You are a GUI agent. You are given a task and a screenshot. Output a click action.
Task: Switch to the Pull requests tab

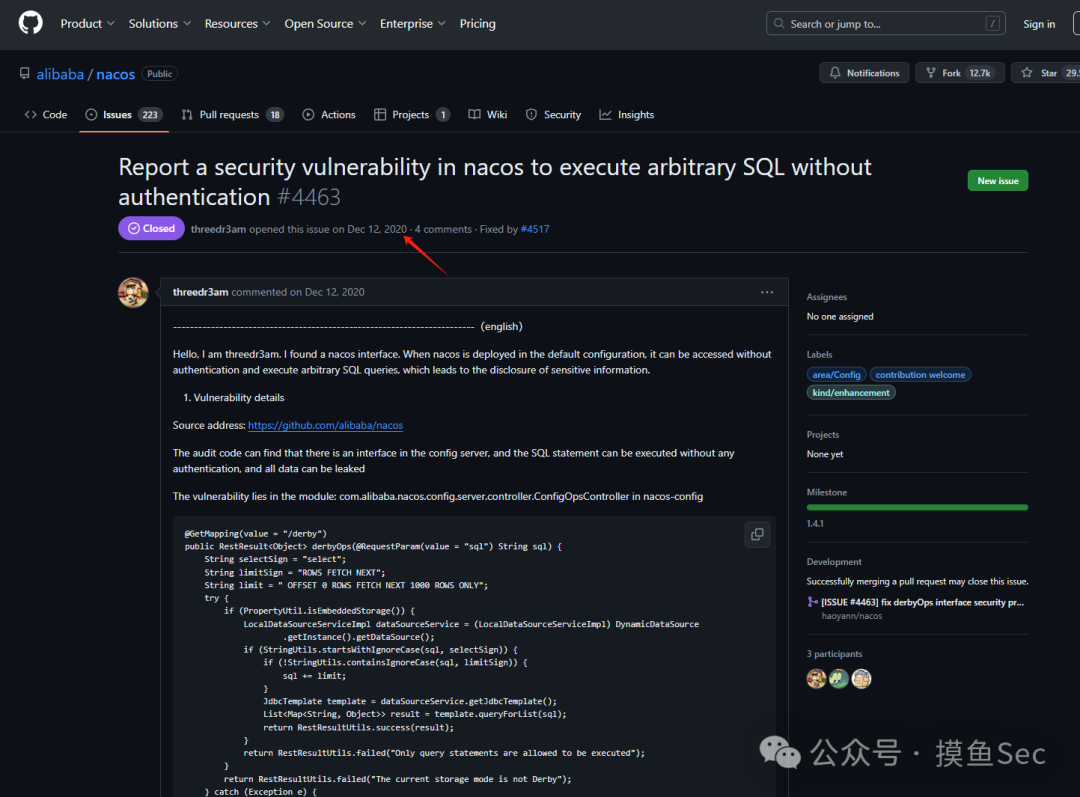(x=233, y=115)
